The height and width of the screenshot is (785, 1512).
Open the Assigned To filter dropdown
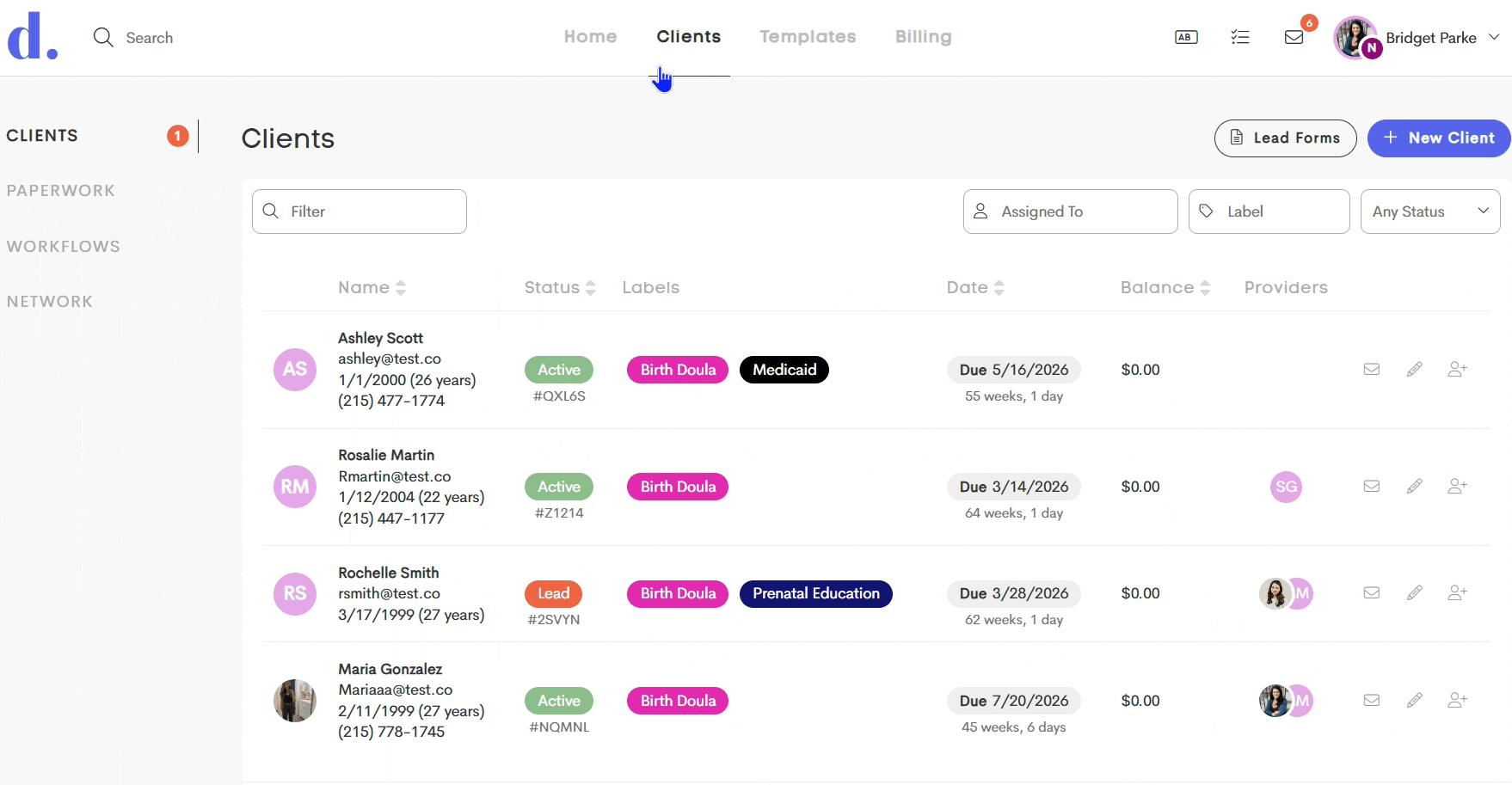click(x=1070, y=212)
